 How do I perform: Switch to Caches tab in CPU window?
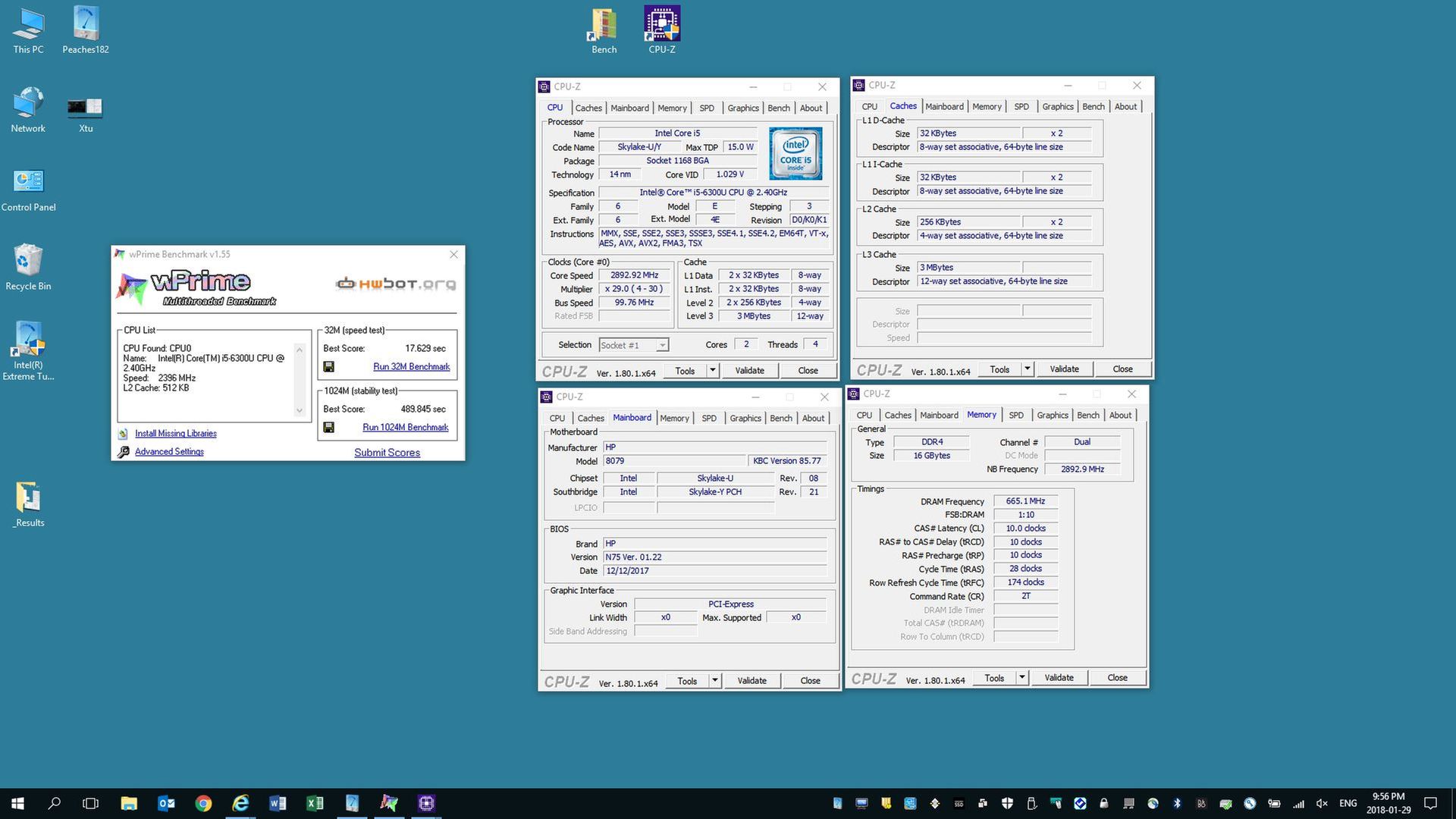point(588,108)
